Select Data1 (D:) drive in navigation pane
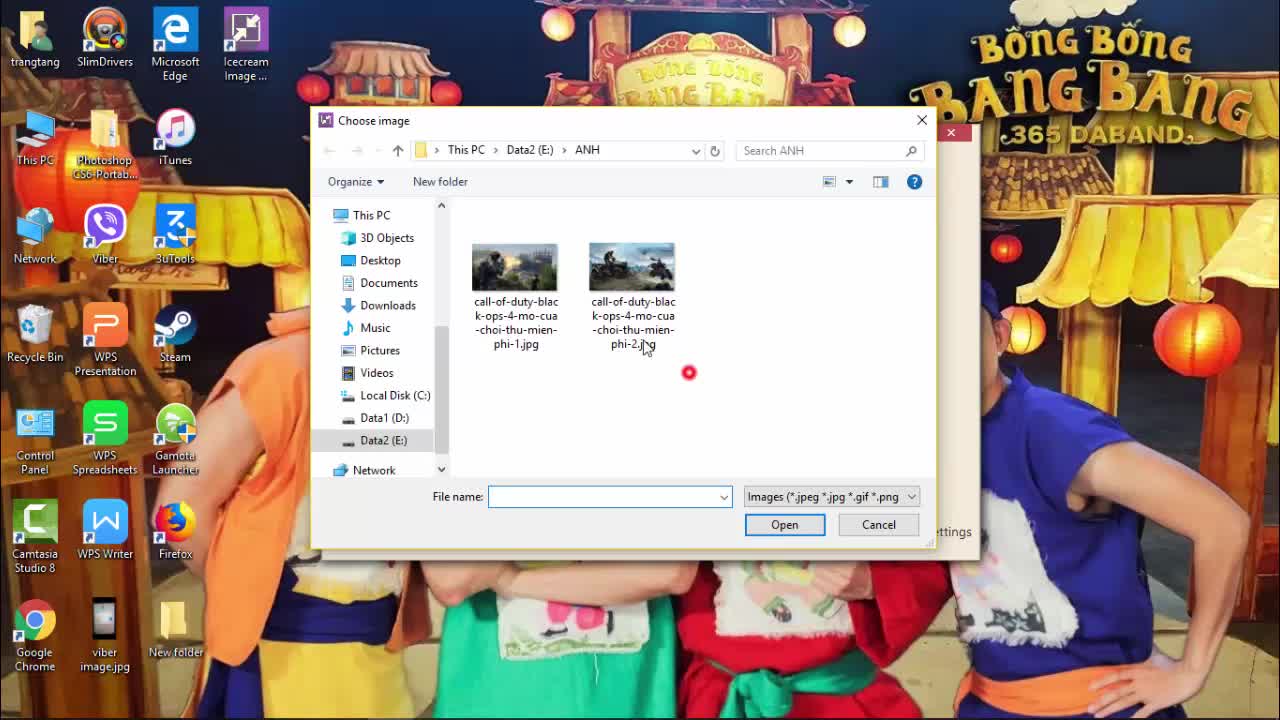The width and height of the screenshot is (1280, 720). point(384,418)
